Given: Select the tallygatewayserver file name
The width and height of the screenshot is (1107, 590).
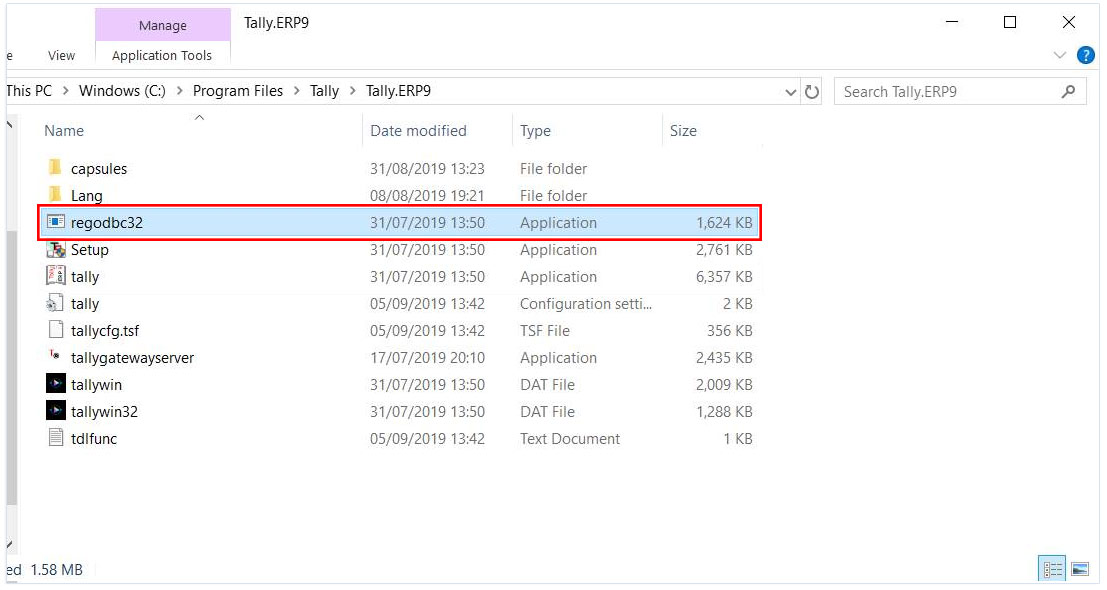Looking at the screenshot, I should tap(132, 358).
